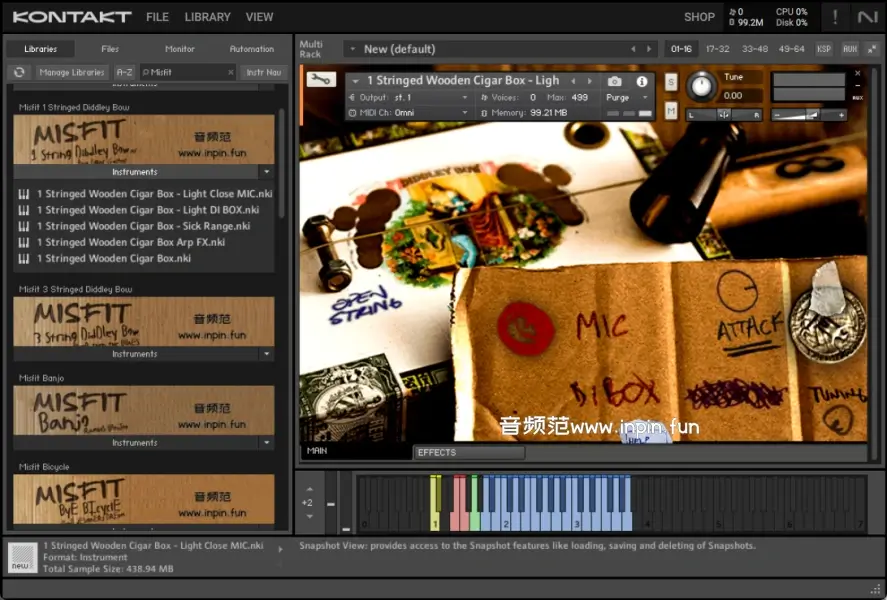Viewport: 887px width, 600px height.
Task: Open the instrument info icon
Action: point(642,81)
